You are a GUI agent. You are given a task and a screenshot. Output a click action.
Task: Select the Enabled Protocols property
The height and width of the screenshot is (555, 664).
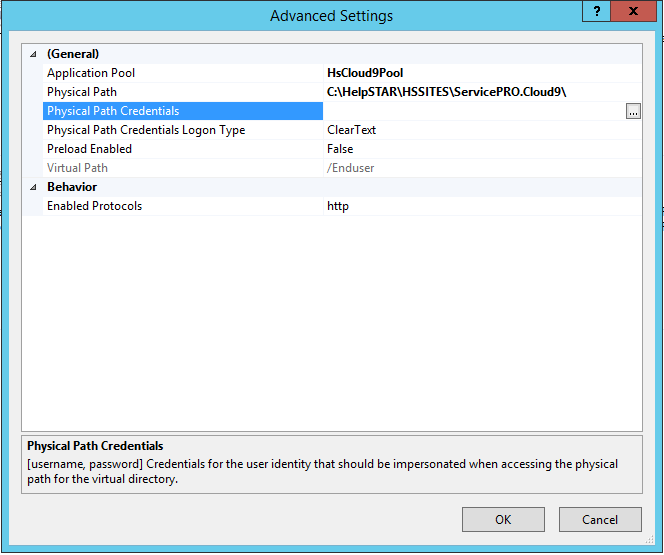(95, 206)
